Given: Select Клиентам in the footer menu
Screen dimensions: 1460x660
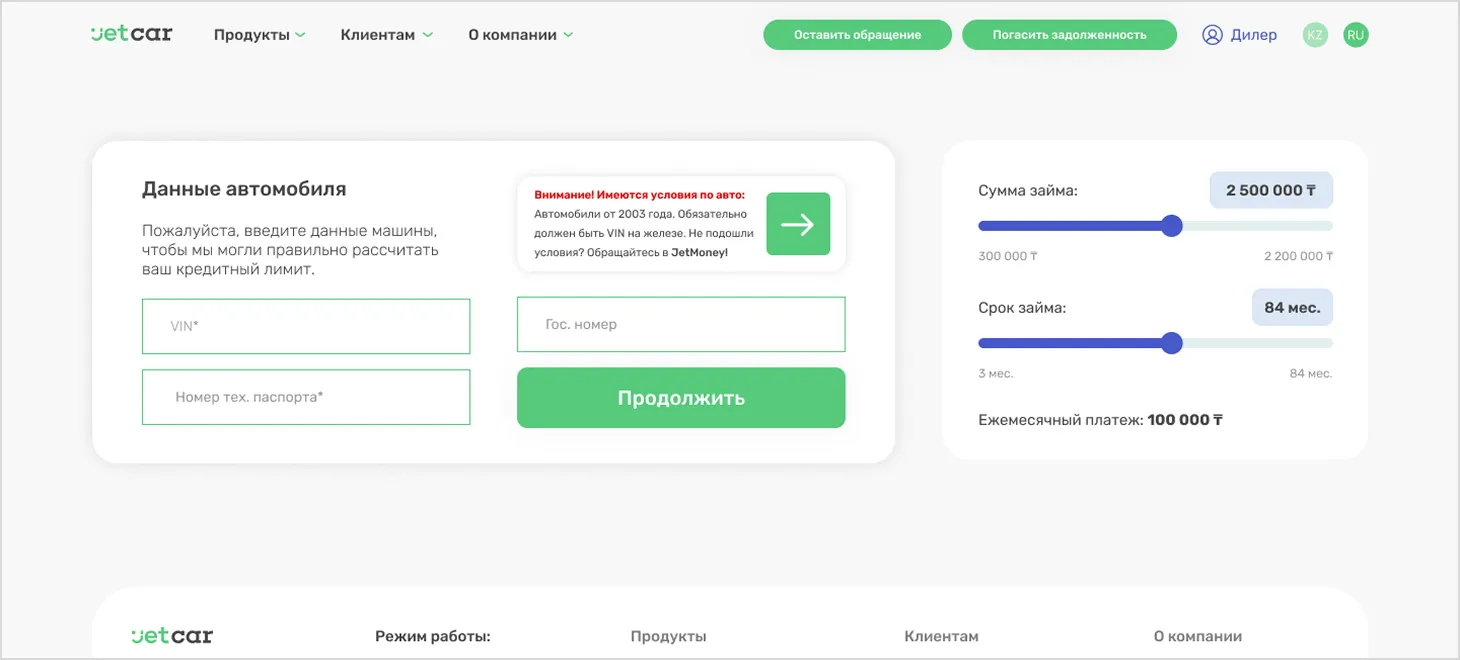Looking at the screenshot, I should click(x=941, y=635).
